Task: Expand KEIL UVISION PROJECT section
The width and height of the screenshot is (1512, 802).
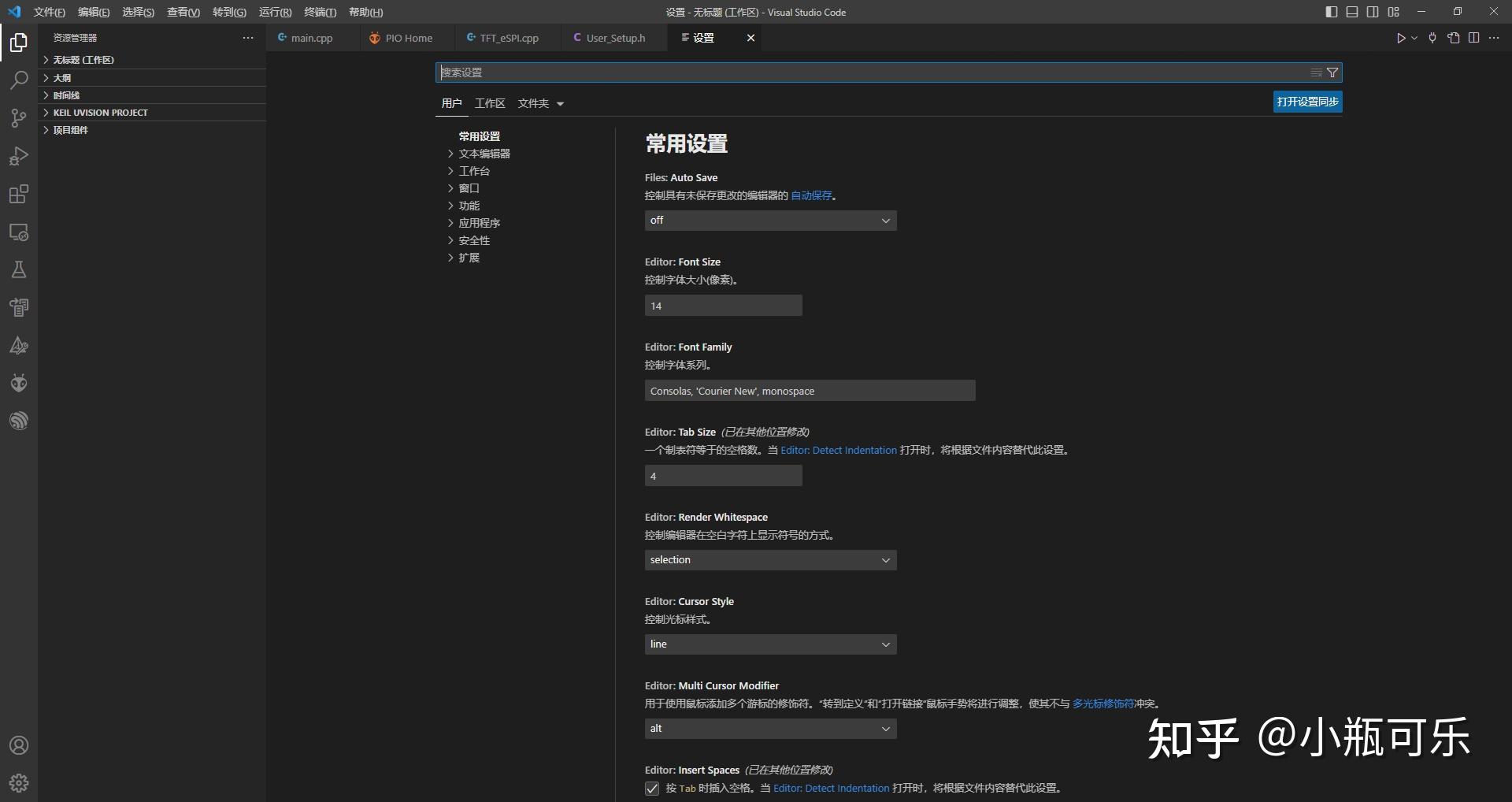Action: [x=152, y=113]
